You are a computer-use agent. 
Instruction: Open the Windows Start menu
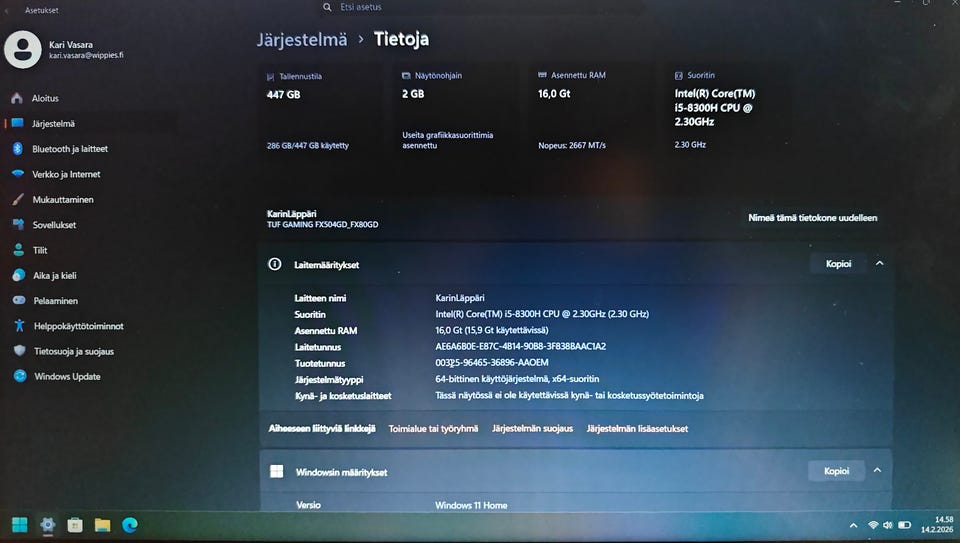click(20, 525)
